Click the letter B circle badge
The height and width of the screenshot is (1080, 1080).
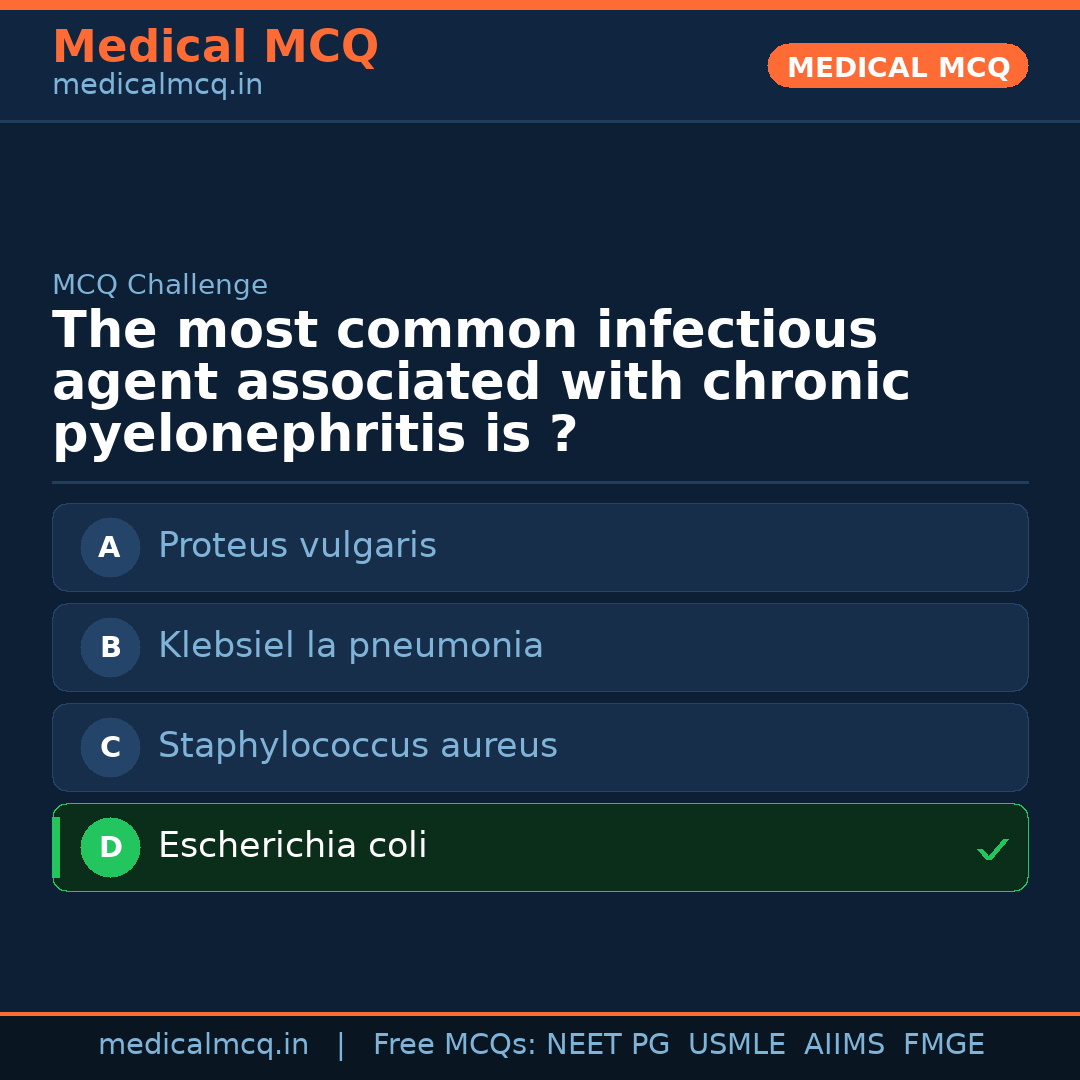[x=110, y=647]
